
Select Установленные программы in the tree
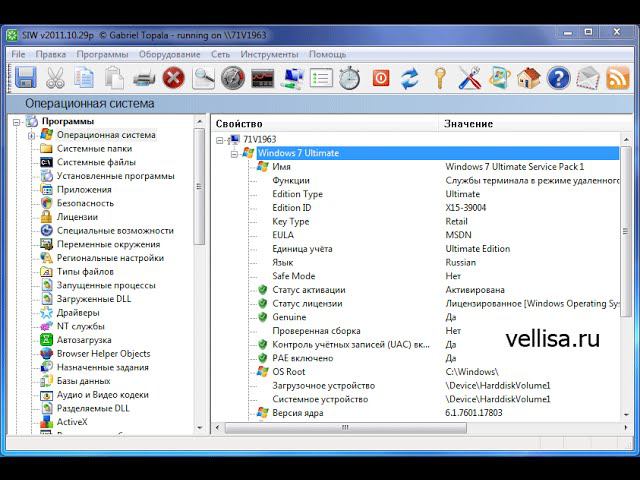(x=116, y=176)
